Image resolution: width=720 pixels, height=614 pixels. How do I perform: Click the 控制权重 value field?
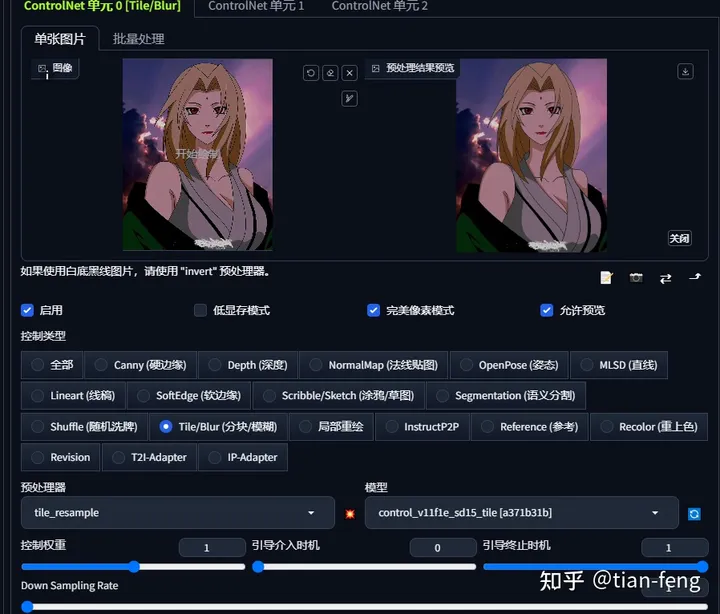212,547
